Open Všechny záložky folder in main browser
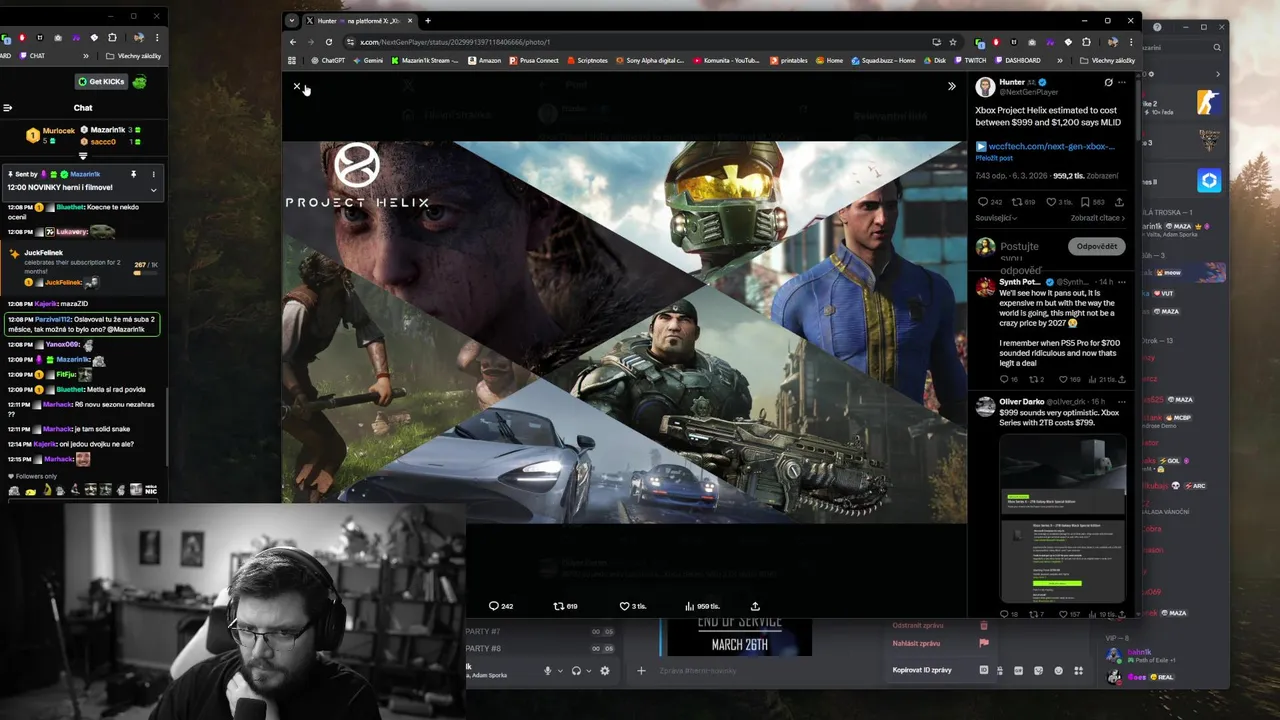The image size is (1280, 720). coord(1107,60)
